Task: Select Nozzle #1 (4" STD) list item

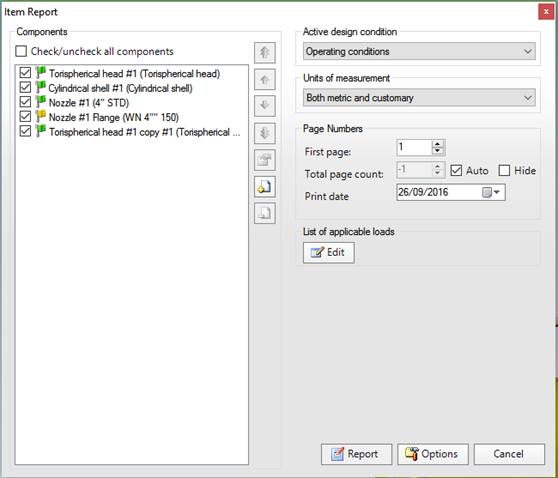Action: pyautogui.click(x=89, y=103)
